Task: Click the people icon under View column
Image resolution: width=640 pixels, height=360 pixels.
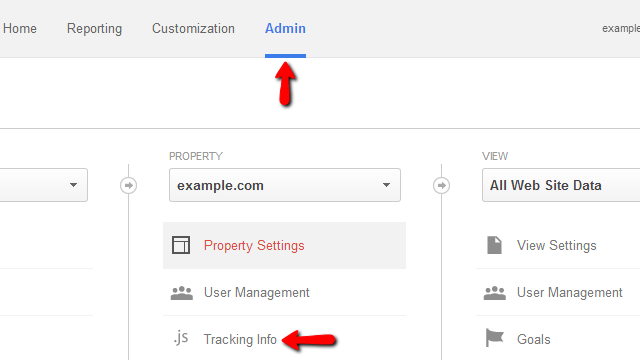Action: [x=495, y=293]
